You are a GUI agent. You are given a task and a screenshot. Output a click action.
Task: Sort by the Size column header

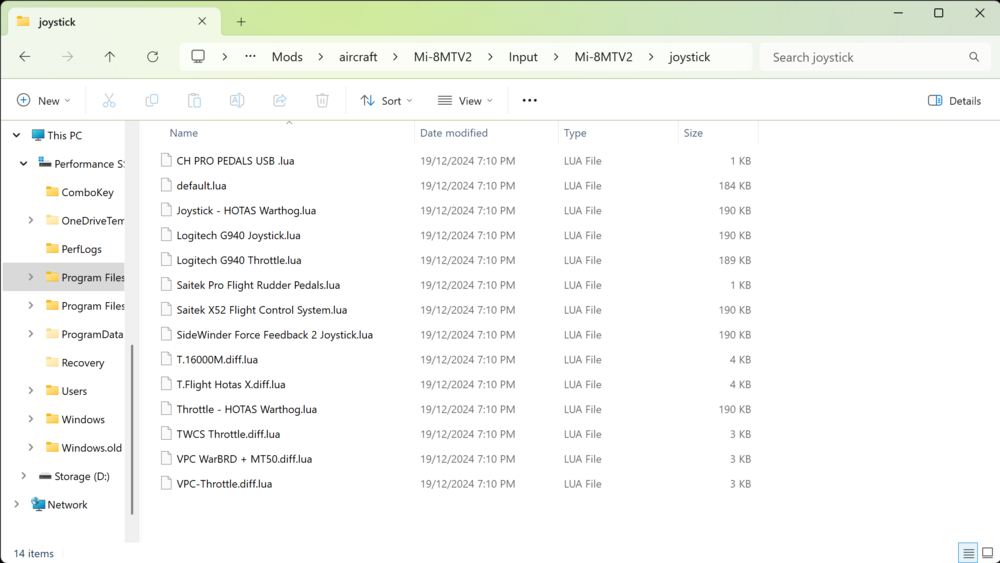[x=693, y=133]
